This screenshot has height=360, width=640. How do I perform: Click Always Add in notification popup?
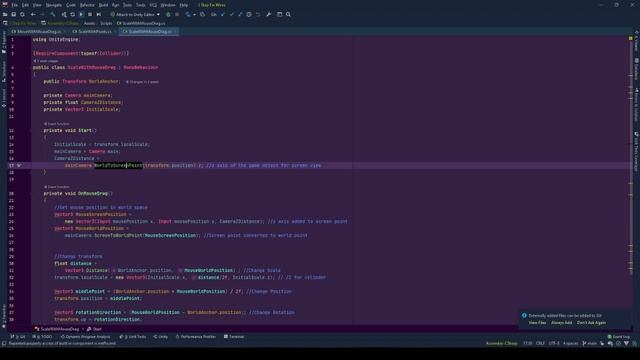(x=562, y=323)
